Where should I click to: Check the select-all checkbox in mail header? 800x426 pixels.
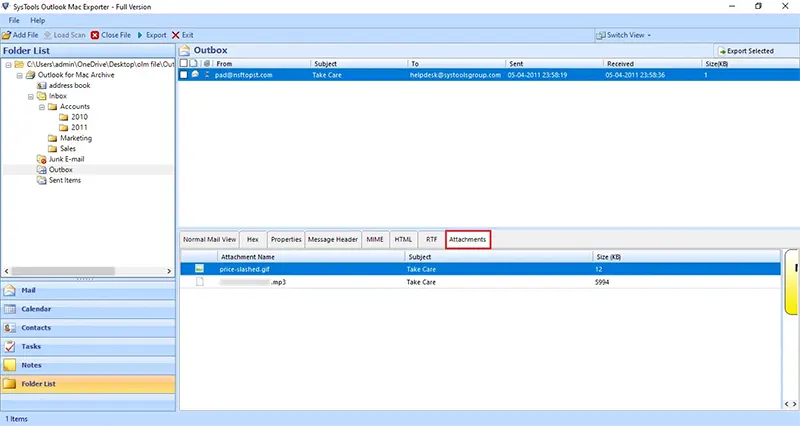tap(184, 64)
